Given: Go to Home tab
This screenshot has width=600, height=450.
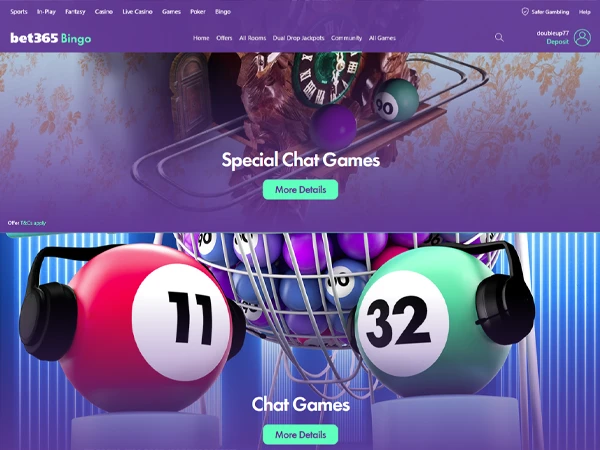Looking at the screenshot, I should pos(201,38).
